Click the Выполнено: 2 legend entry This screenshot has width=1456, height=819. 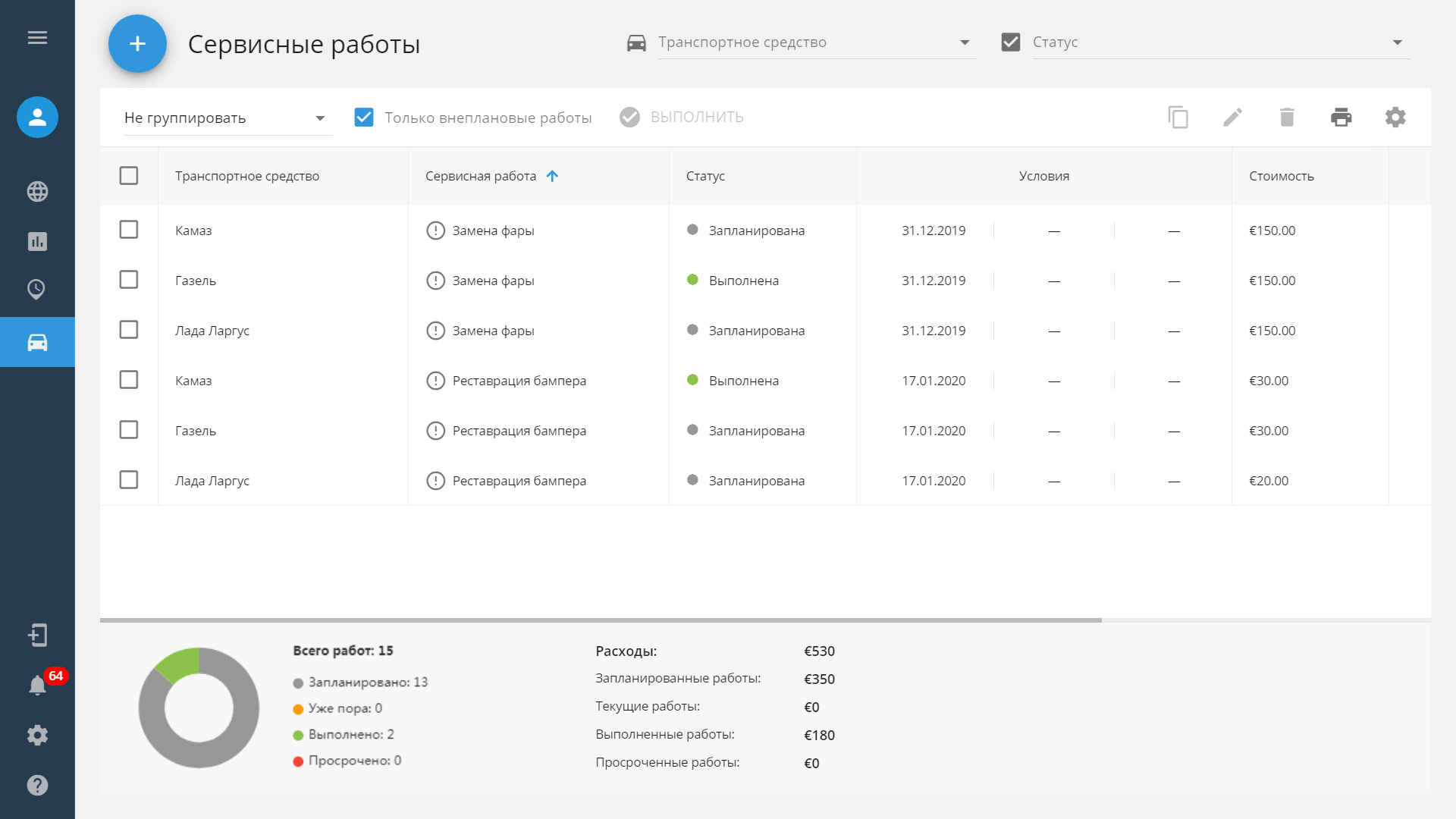(344, 734)
